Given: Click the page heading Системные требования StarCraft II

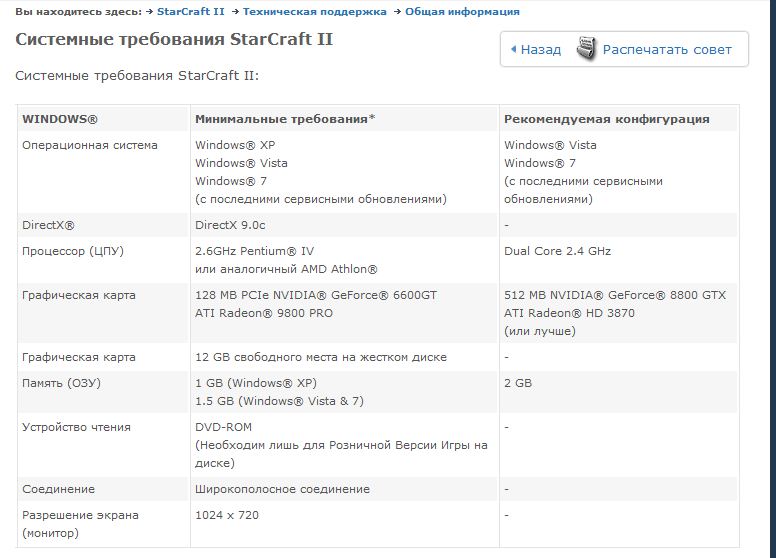Looking at the screenshot, I should (x=174, y=39).
